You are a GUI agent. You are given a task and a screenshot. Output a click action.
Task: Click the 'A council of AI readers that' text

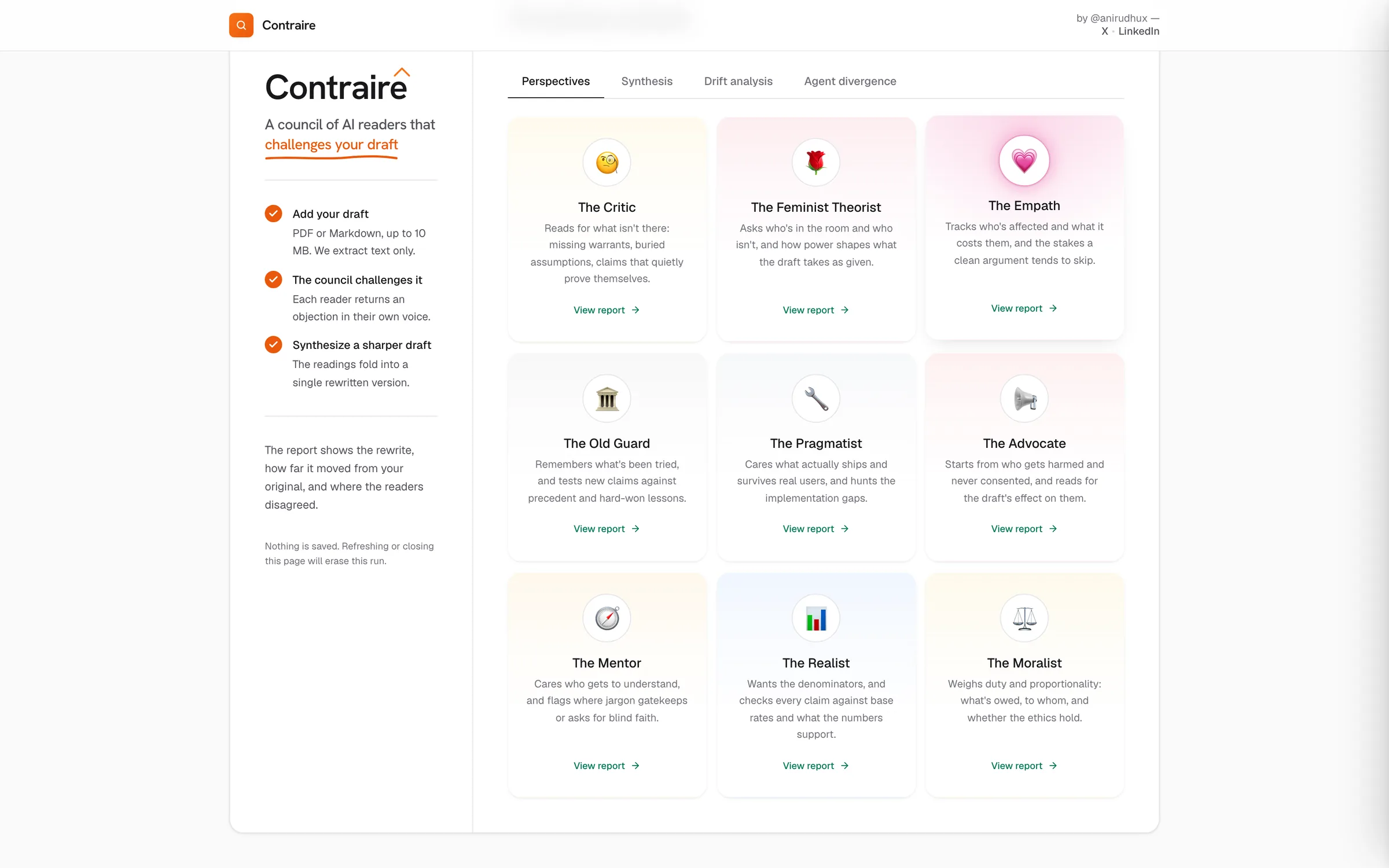coord(350,124)
